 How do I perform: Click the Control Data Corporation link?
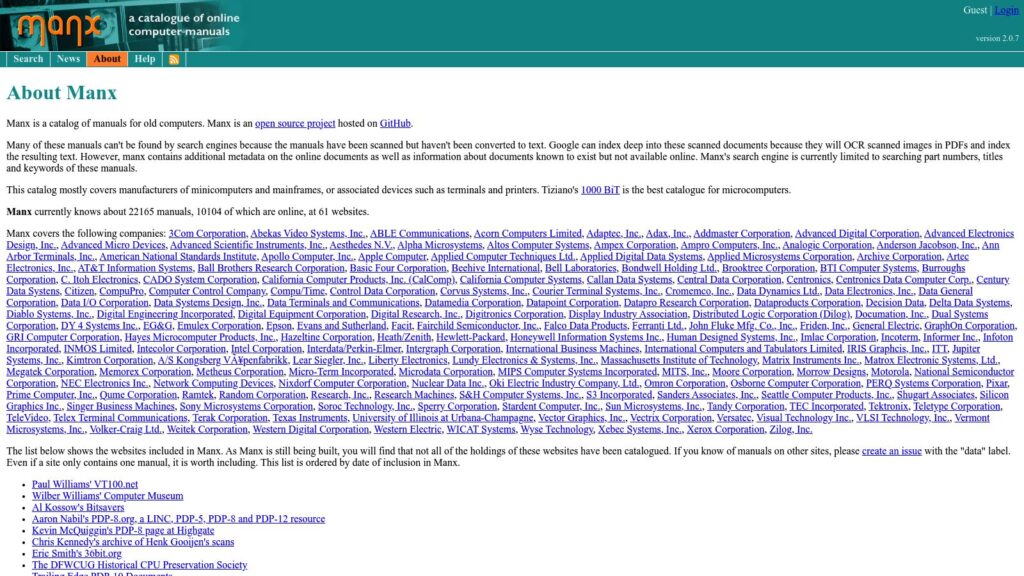(x=382, y=291)
